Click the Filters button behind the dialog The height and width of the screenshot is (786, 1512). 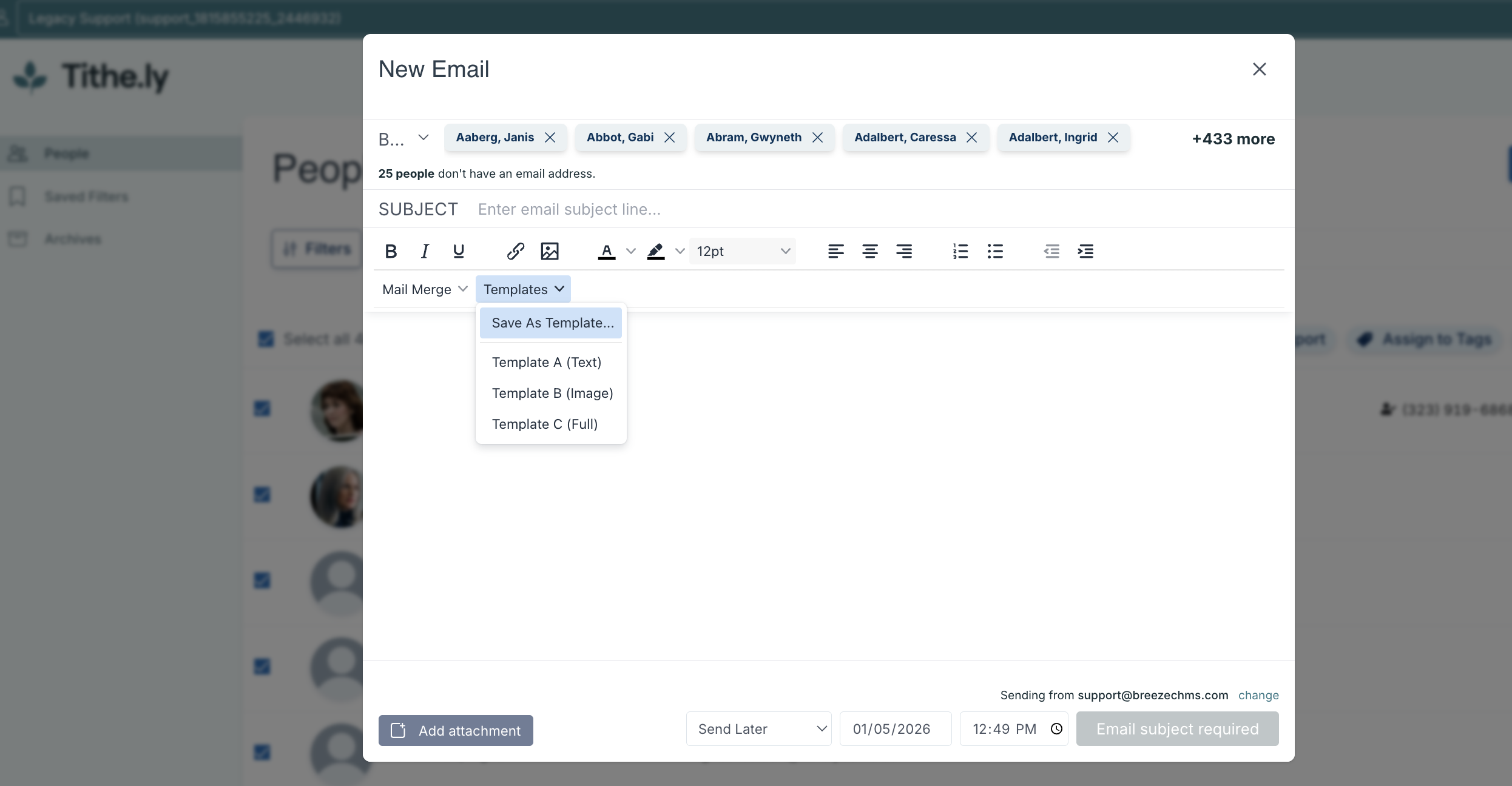317,249
